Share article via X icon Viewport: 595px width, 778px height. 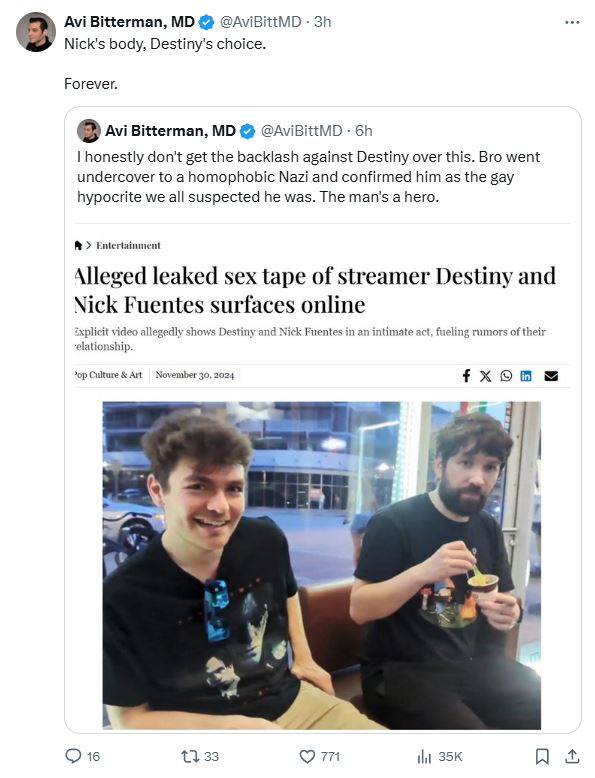pyautogui.click(x=485, y=376)
